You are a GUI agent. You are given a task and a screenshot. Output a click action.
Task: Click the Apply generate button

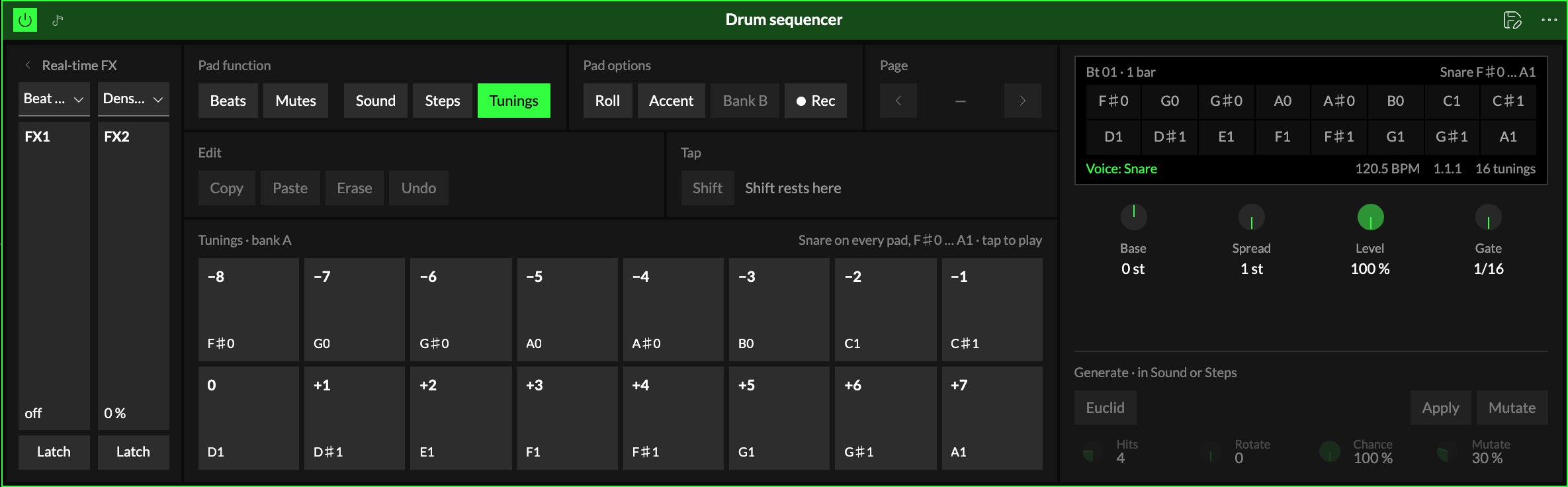coord(1441,408)
